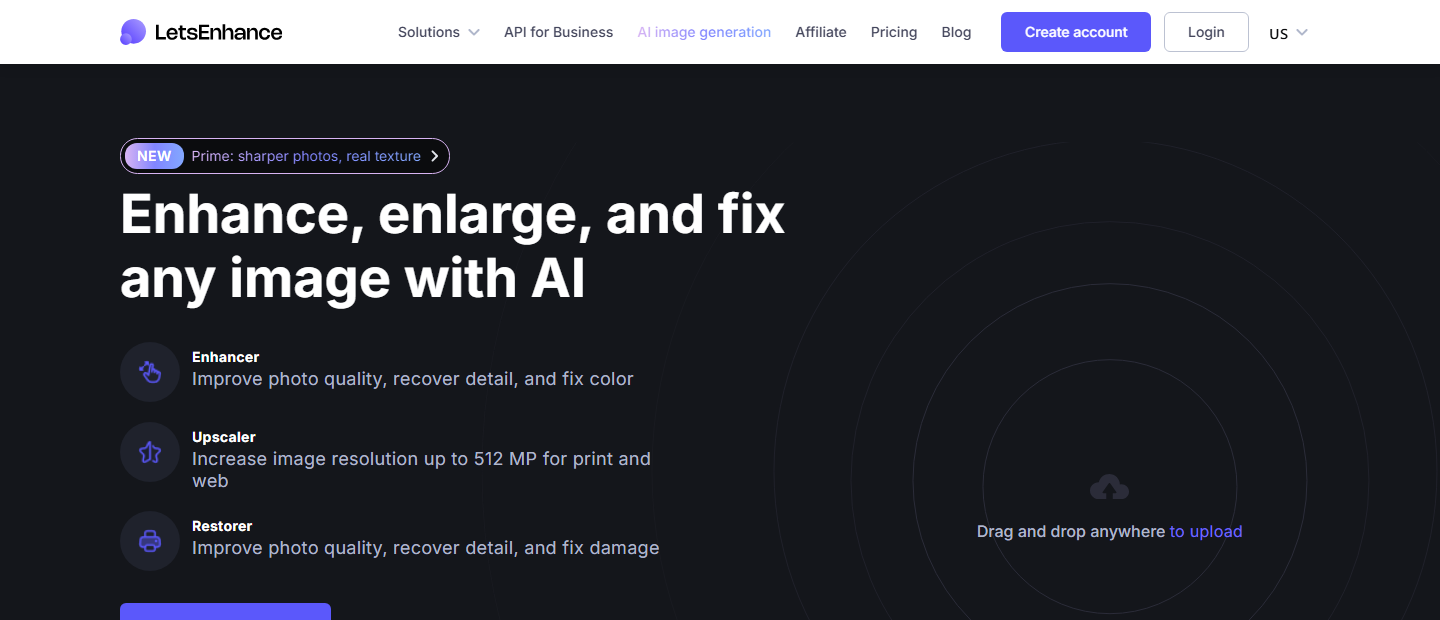The height and width of the screenshot is (620, 1440).
Task: Click 'Prime: sharper photos, real texture' text
Action: 306,156
